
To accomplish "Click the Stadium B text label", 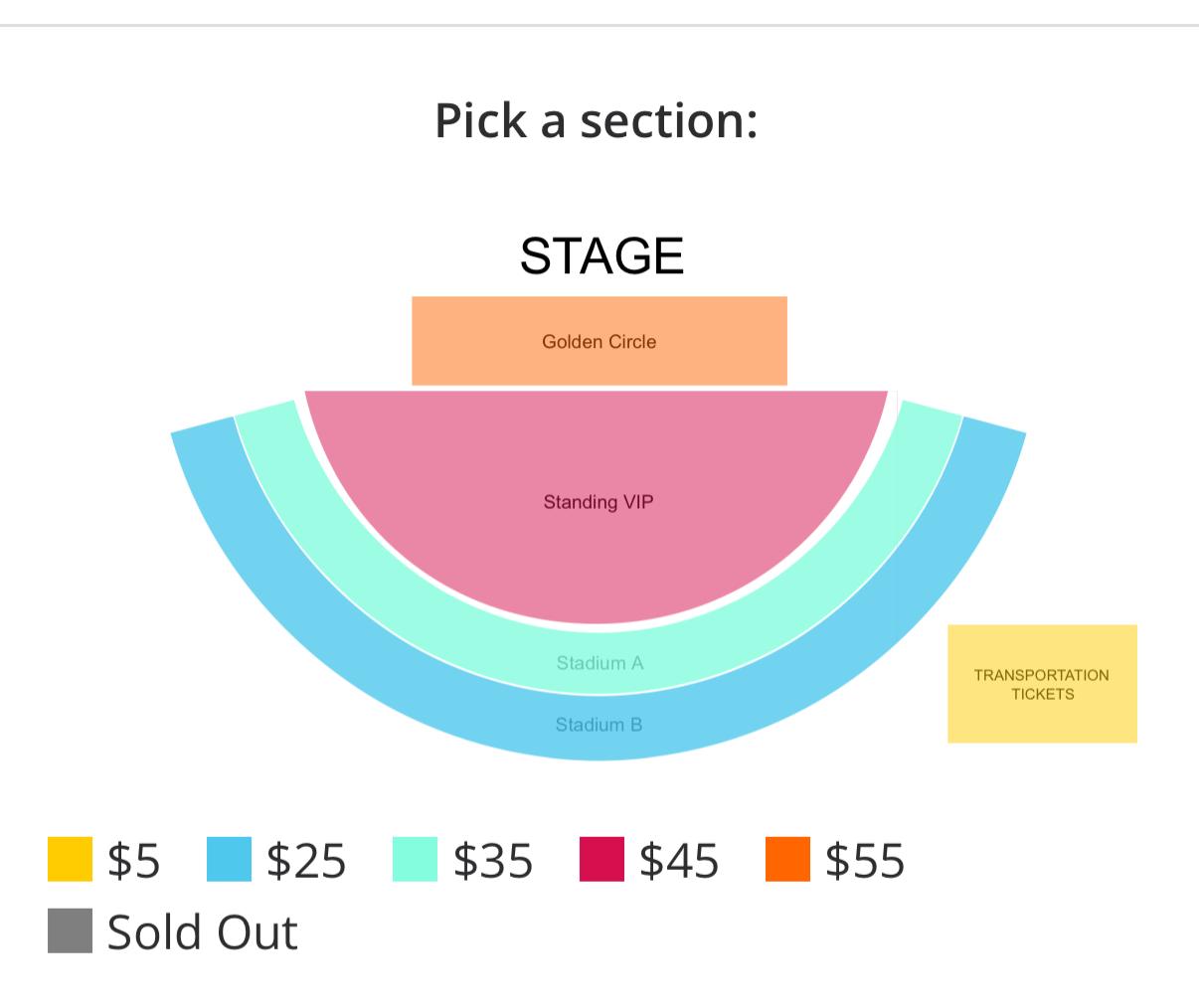I will (599, 725).
